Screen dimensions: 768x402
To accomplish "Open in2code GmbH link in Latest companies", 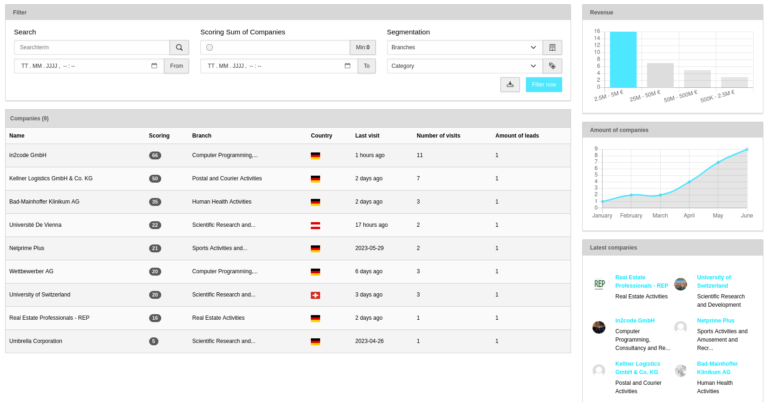I will pos(635,321).
